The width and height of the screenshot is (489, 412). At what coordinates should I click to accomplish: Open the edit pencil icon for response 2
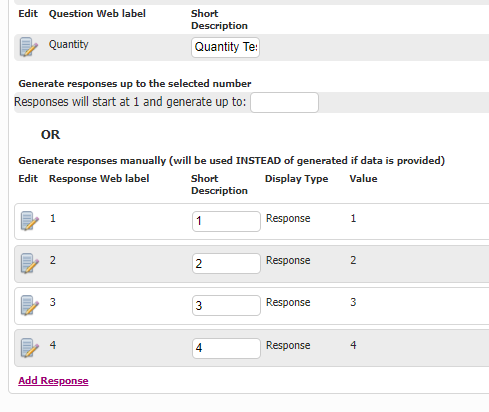30,263
